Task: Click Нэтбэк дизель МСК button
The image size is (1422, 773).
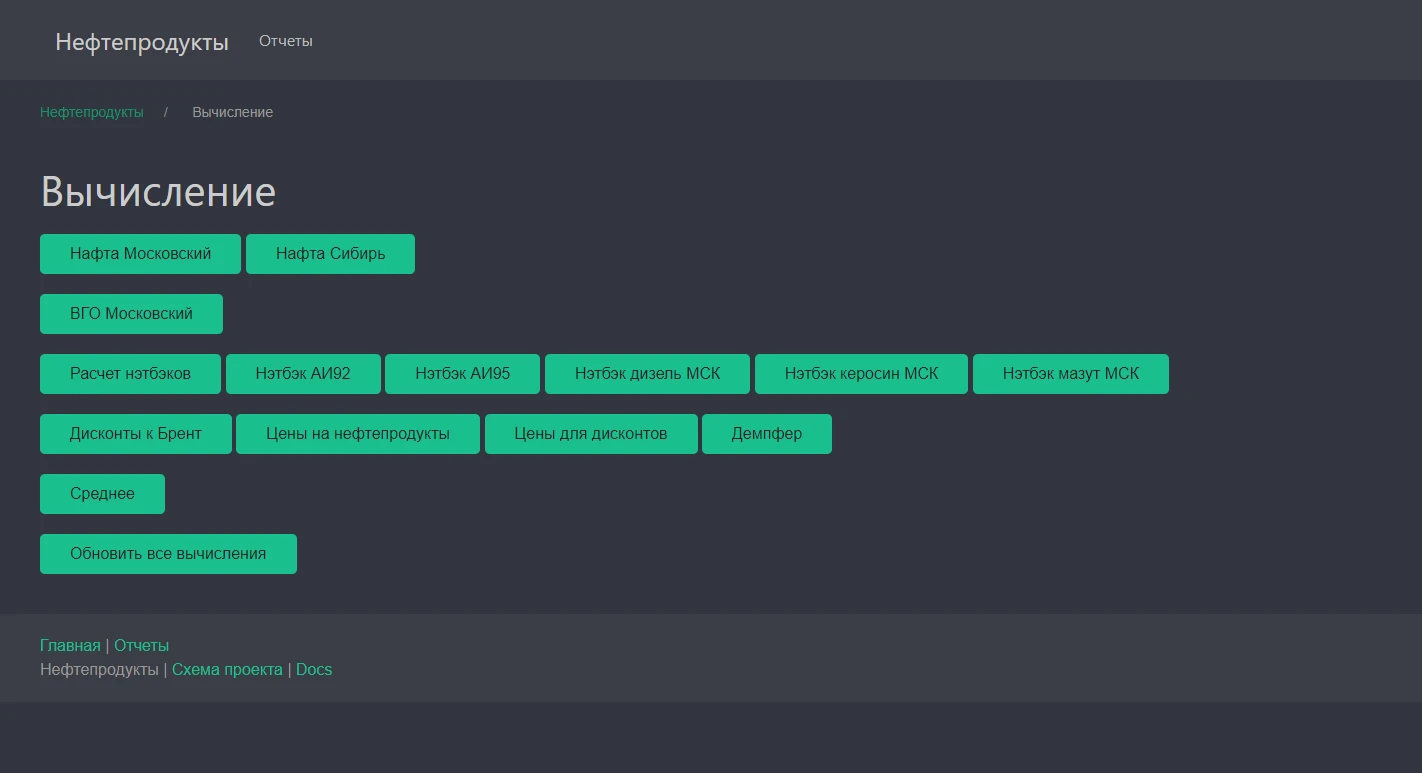Action: (x=647, y=374)
